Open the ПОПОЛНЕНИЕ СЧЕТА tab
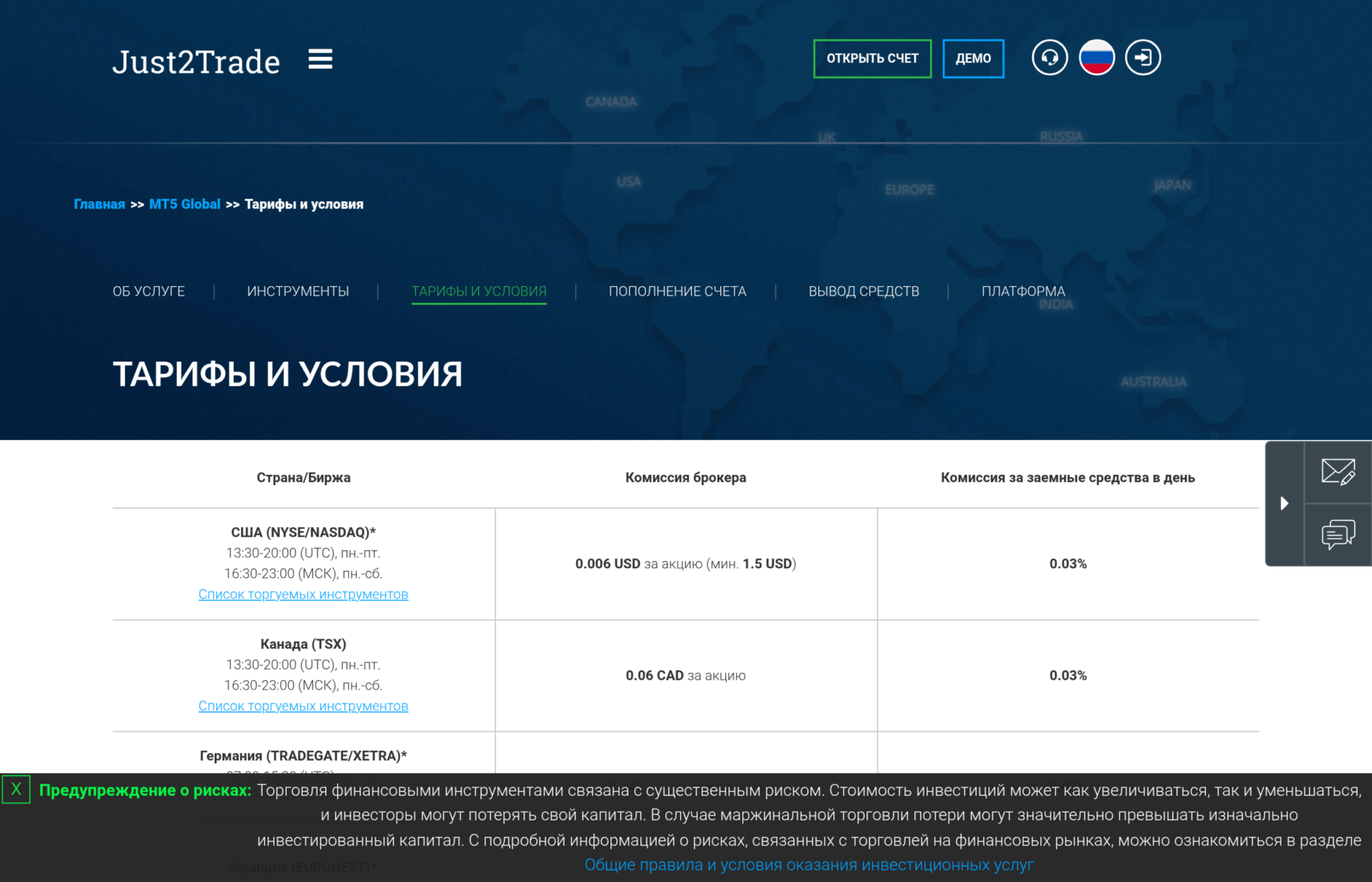This screenshot has width=1372, height=882. tap(677, 291)
